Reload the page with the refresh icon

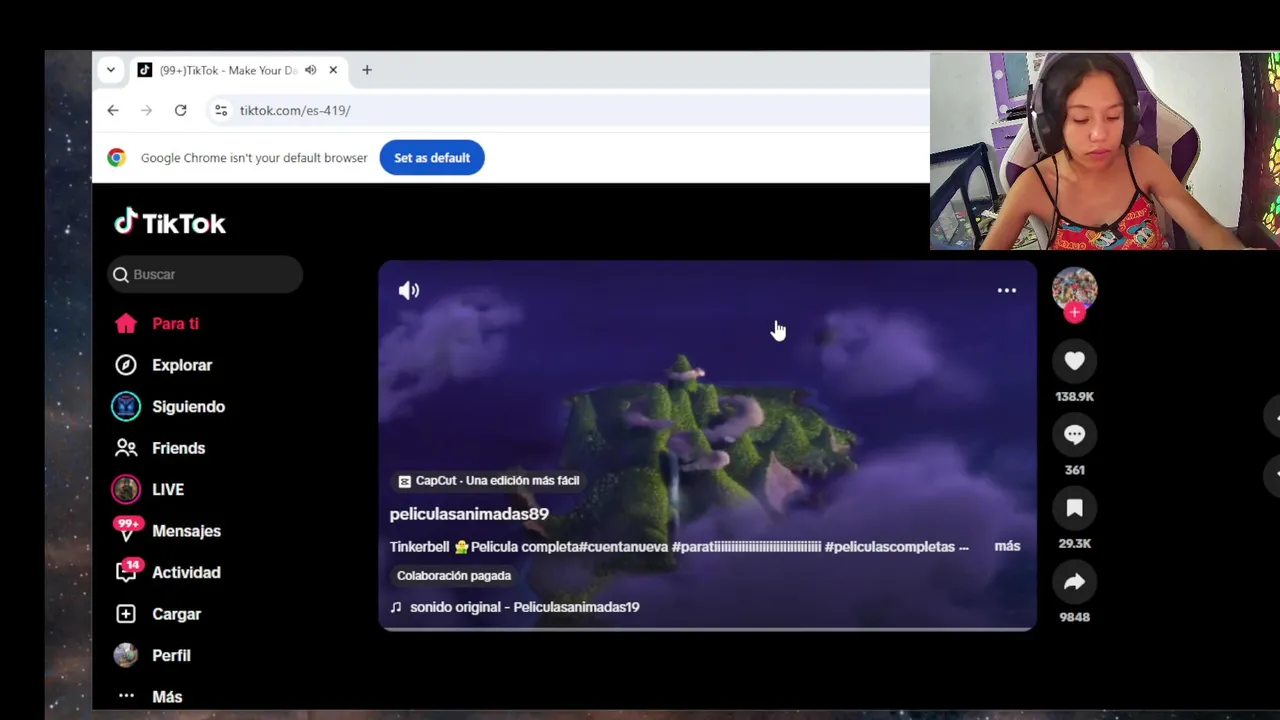click(181, 110)
